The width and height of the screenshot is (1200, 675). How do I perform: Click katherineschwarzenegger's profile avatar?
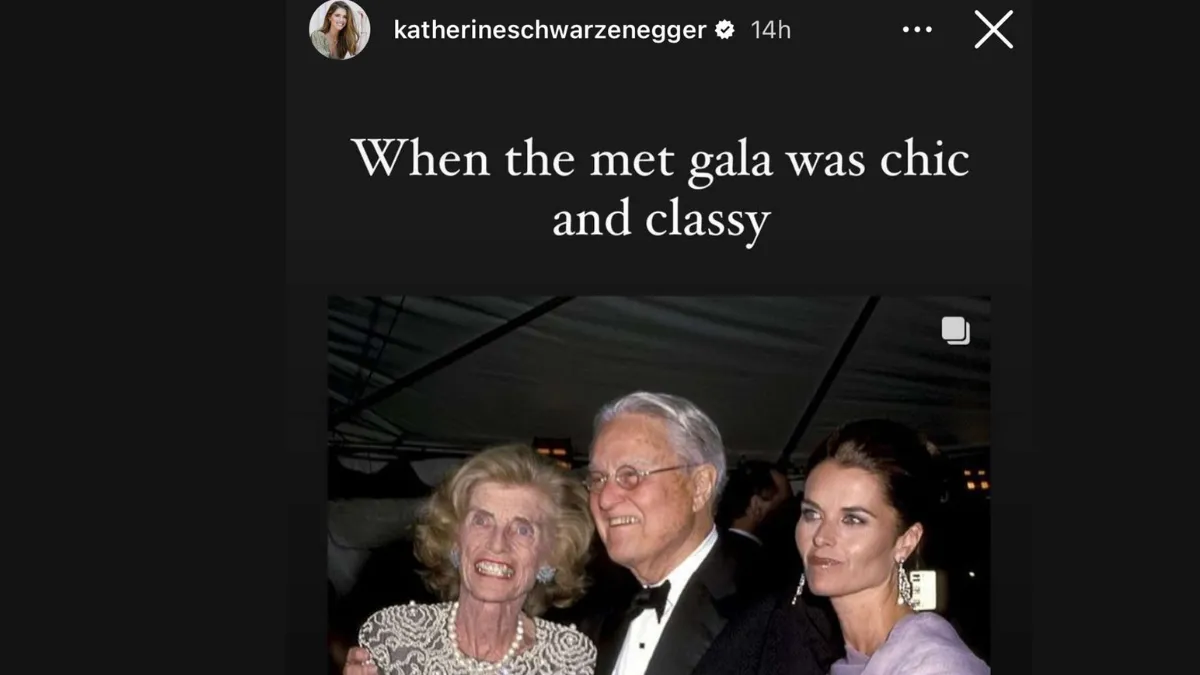(339, 30)
